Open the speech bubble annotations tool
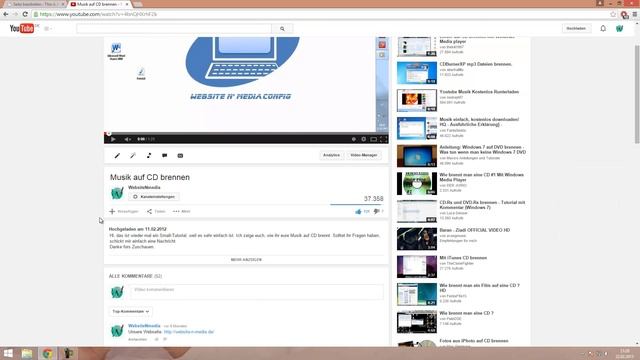The height and width of the screenshot is (360, 640). (164, 156)
